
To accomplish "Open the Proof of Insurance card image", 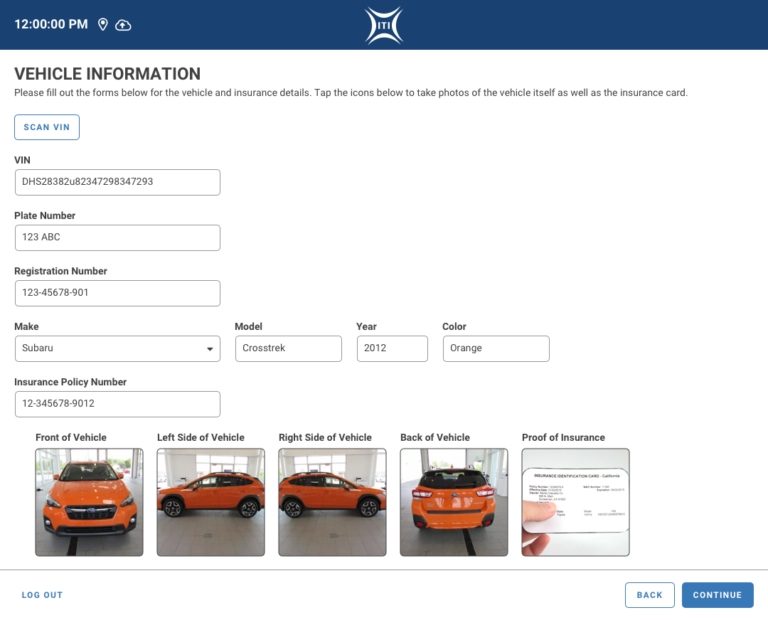I will click(x=576, y=502).
